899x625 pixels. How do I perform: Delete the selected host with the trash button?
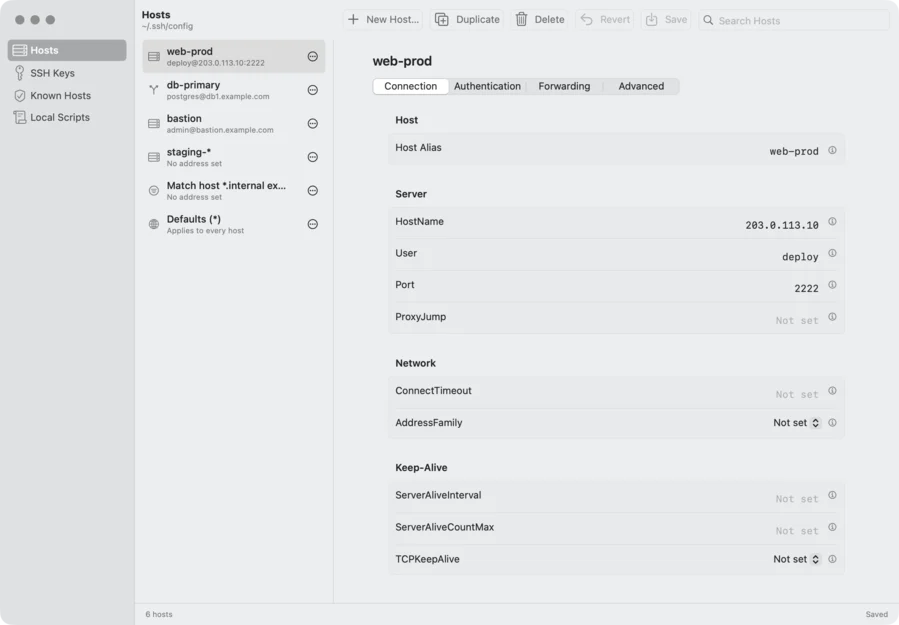[540, 19]
